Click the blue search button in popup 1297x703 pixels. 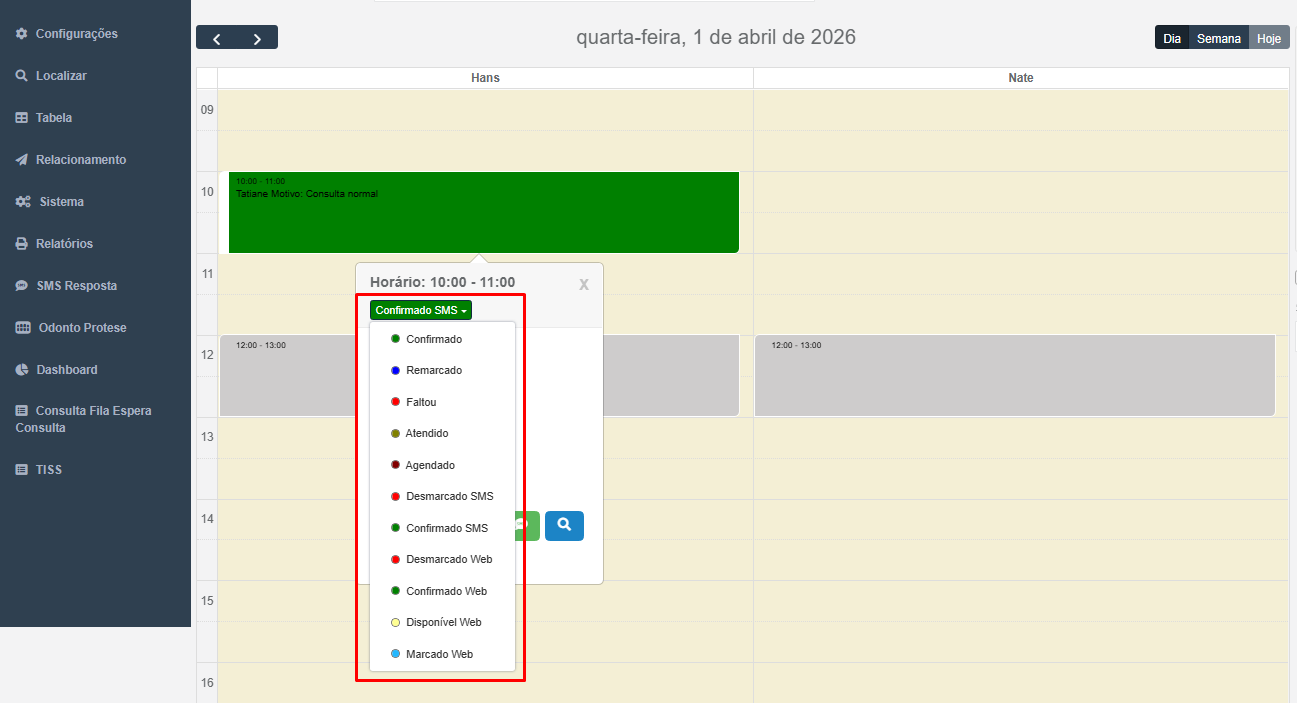[564, 525]
